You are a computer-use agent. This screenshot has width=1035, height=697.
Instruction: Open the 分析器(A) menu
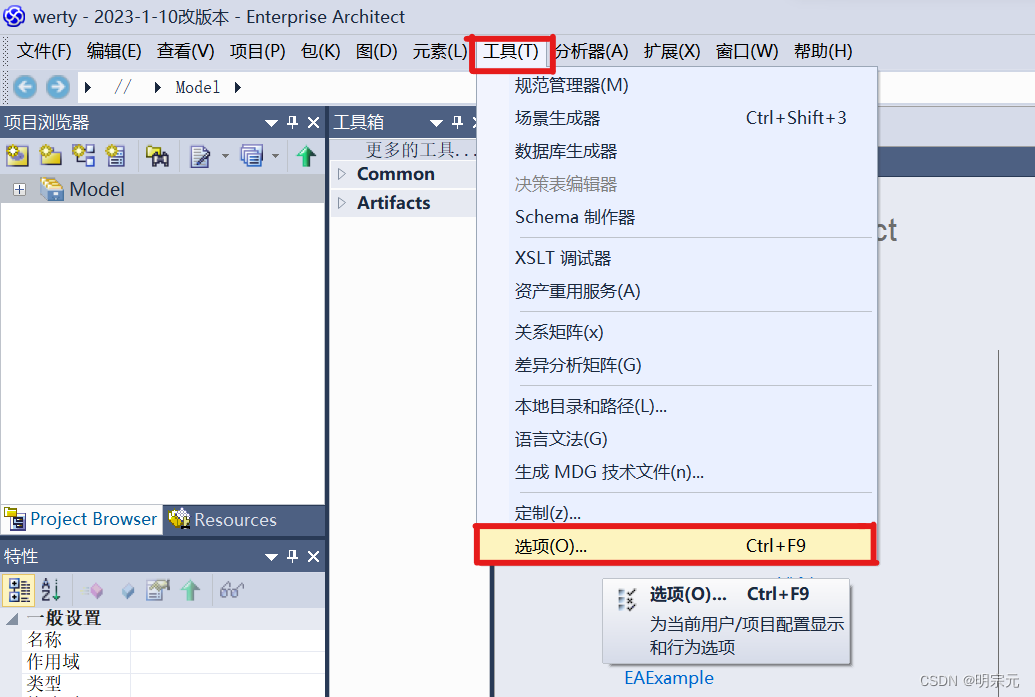[591, 51]
